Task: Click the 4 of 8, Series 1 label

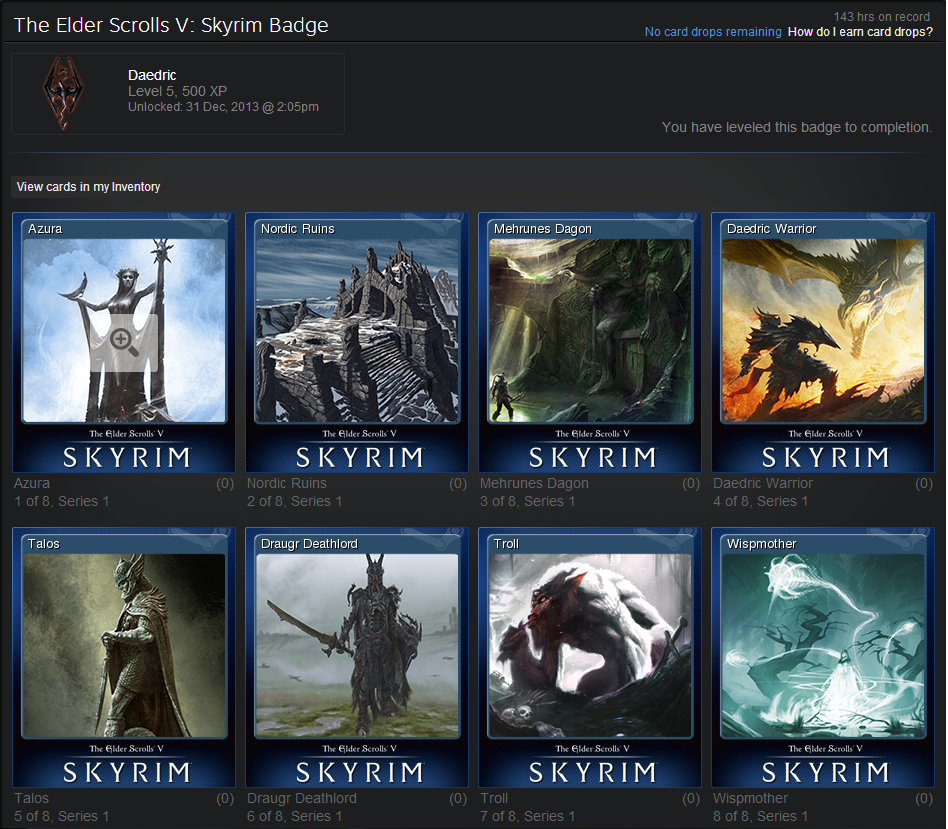Action: 761,501
